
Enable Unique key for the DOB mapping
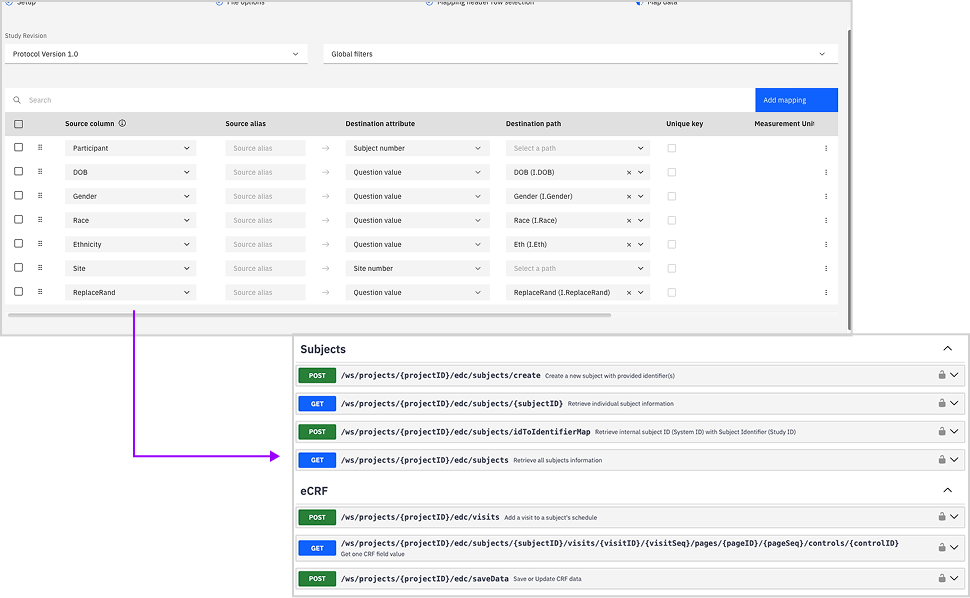(x=671, y=172)
